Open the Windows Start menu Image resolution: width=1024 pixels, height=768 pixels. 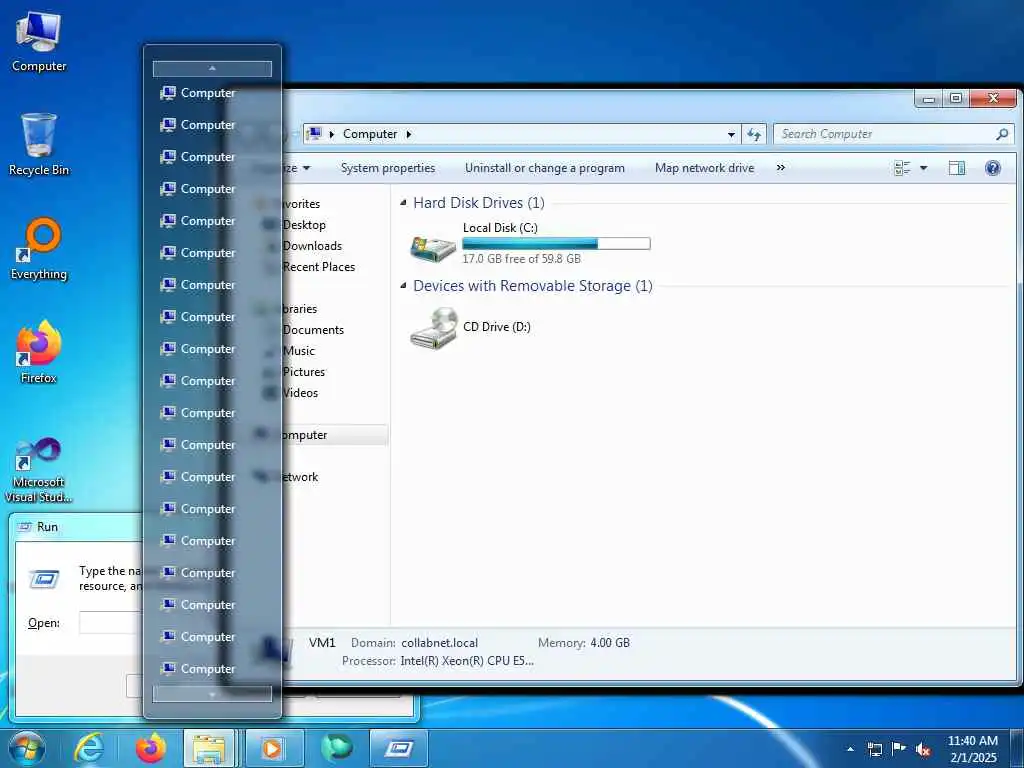[27, 748]
